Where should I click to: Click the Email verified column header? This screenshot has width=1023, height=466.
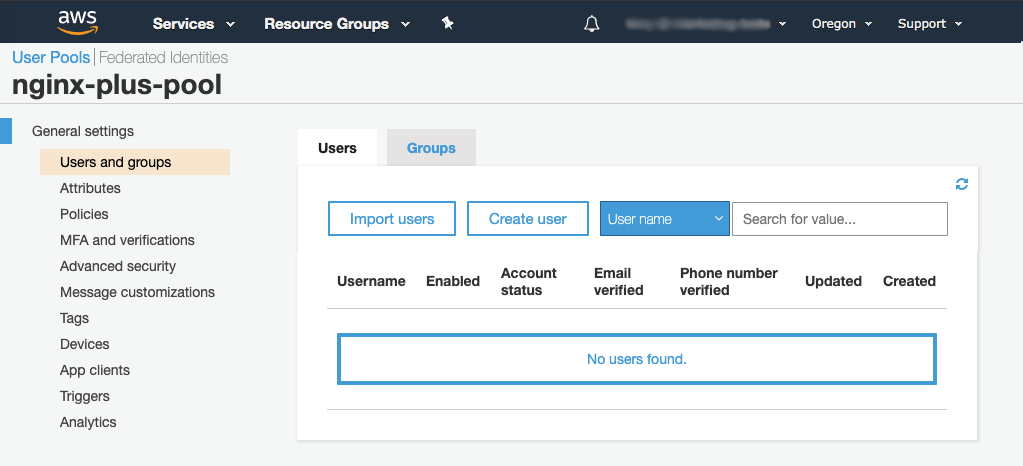tap(618, 281)
